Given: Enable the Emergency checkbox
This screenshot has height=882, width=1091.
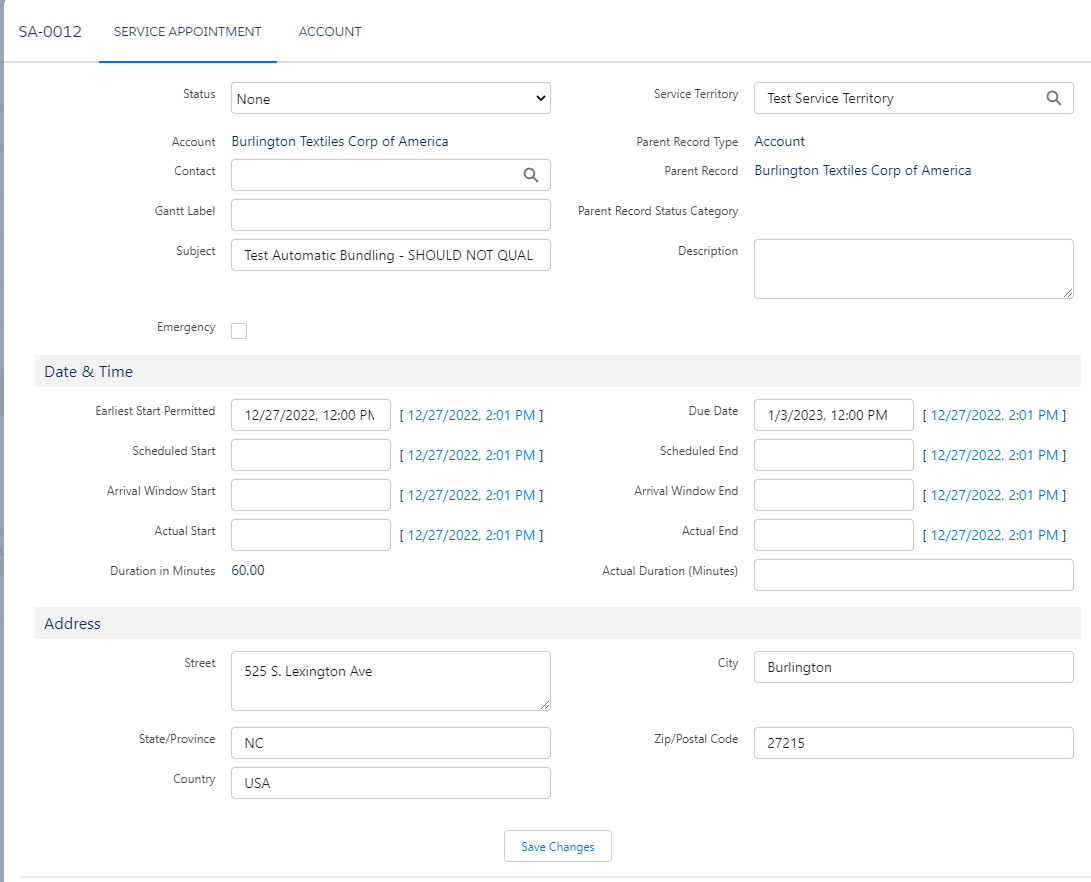Looking at the screenshot, I should [x=239, y=330].
